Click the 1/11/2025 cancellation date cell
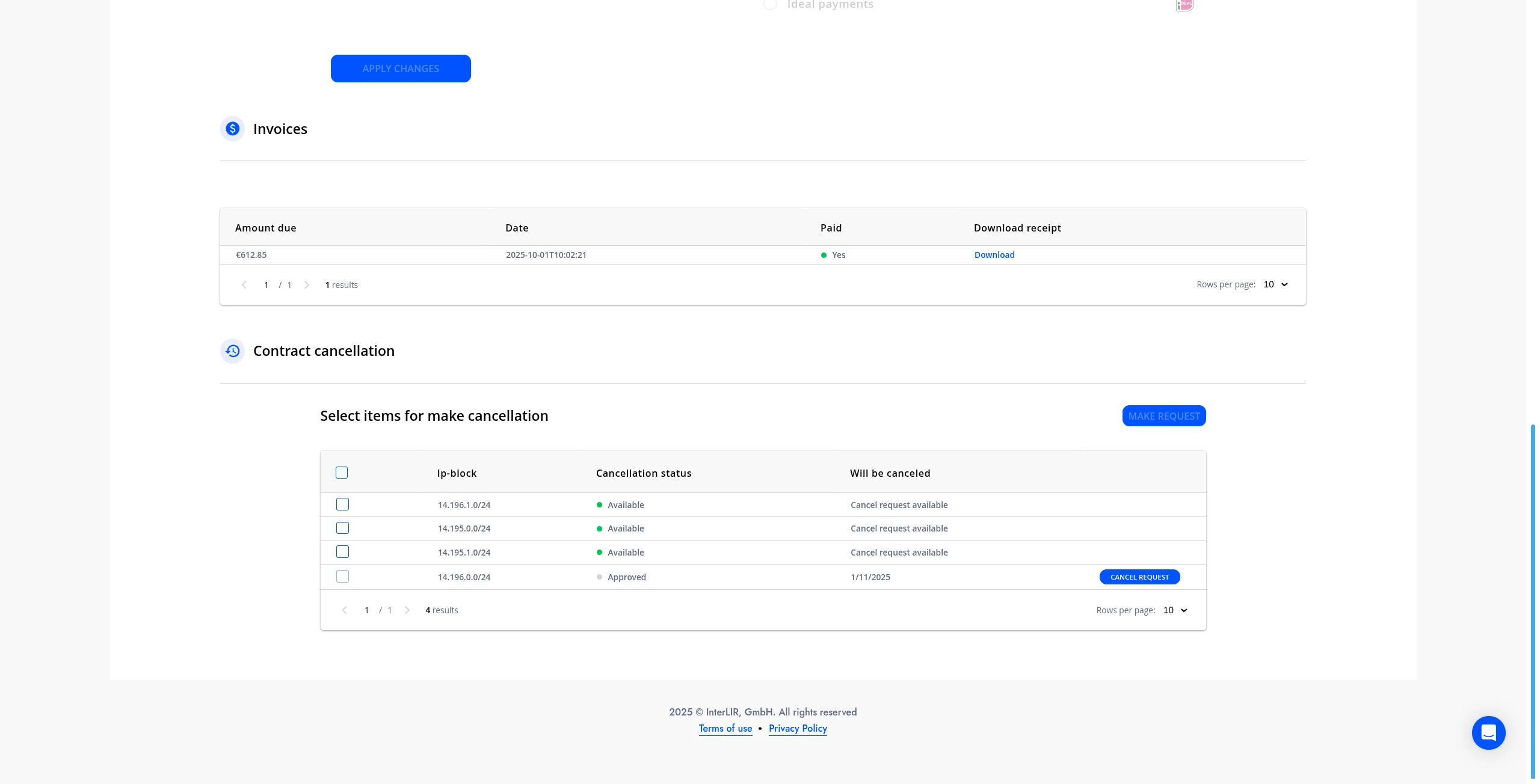 click(x=870, y=577)
